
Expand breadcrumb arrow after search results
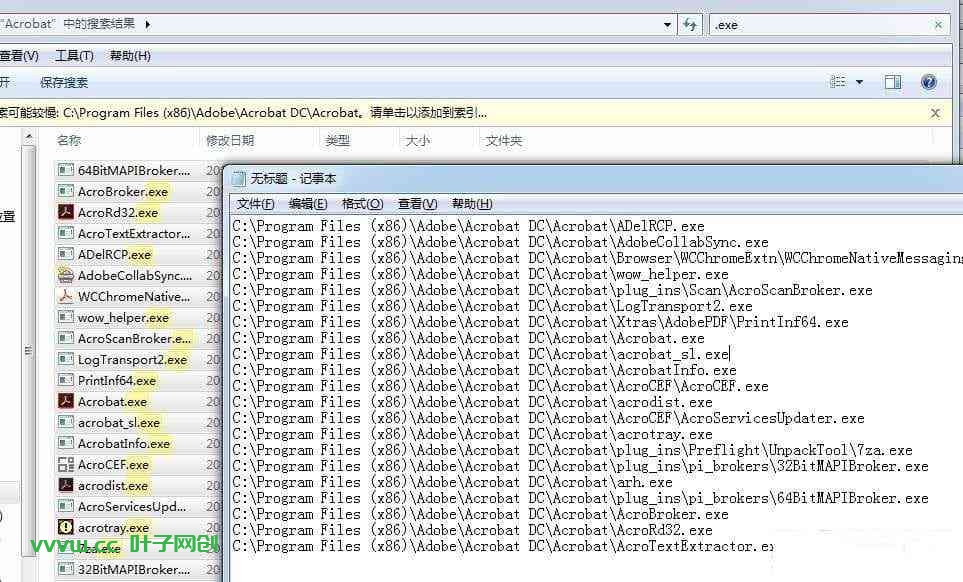click(x=147, y=25)
